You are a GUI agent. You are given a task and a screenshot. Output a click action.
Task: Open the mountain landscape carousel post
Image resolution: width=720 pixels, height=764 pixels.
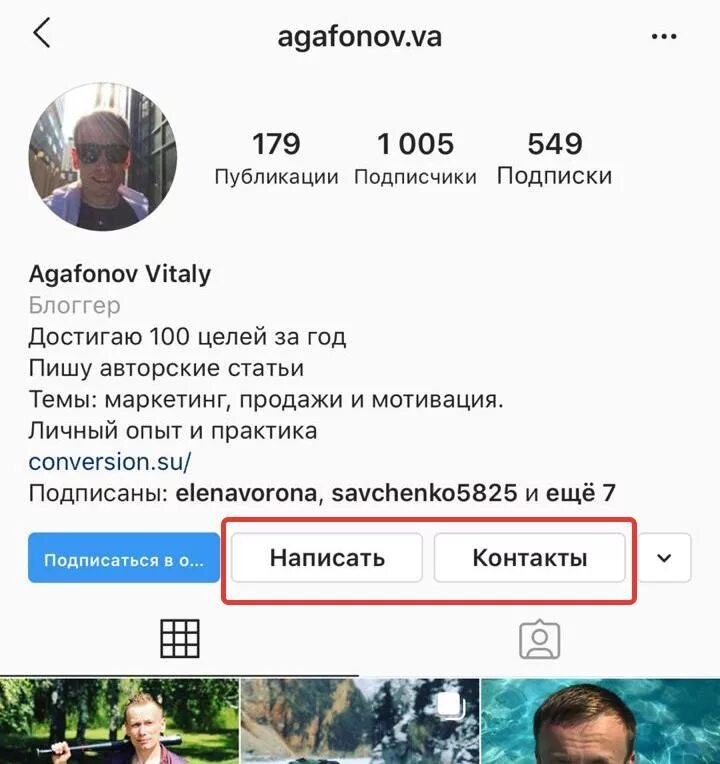(360, 721)
